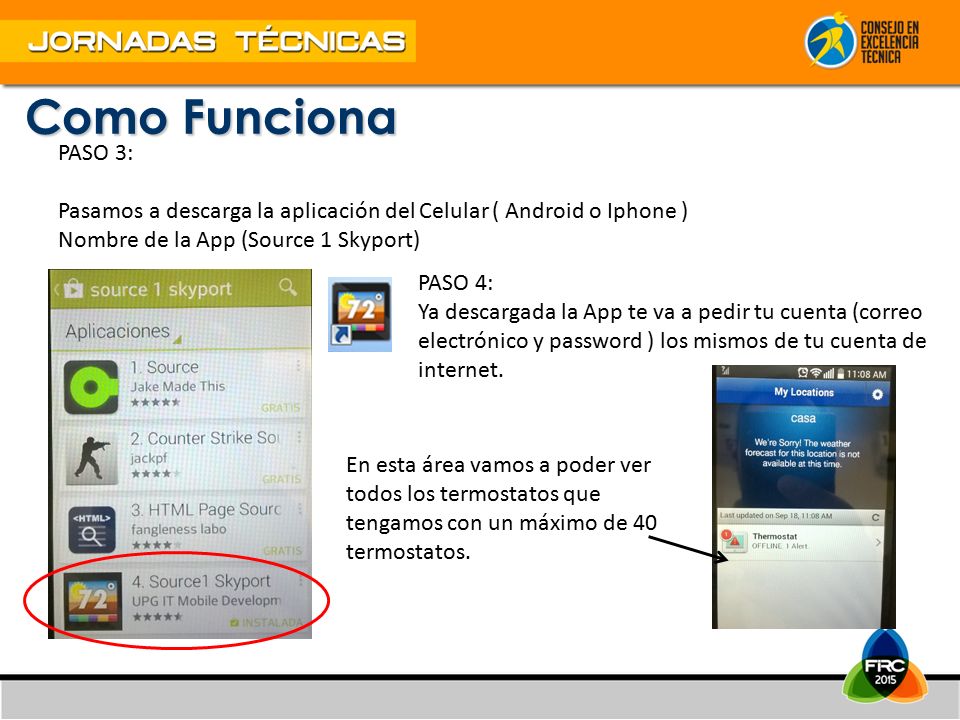Click the PASO 4: label
Viewport: 960px width, 720px height.
pyautogui.click(x=456, y=283)
